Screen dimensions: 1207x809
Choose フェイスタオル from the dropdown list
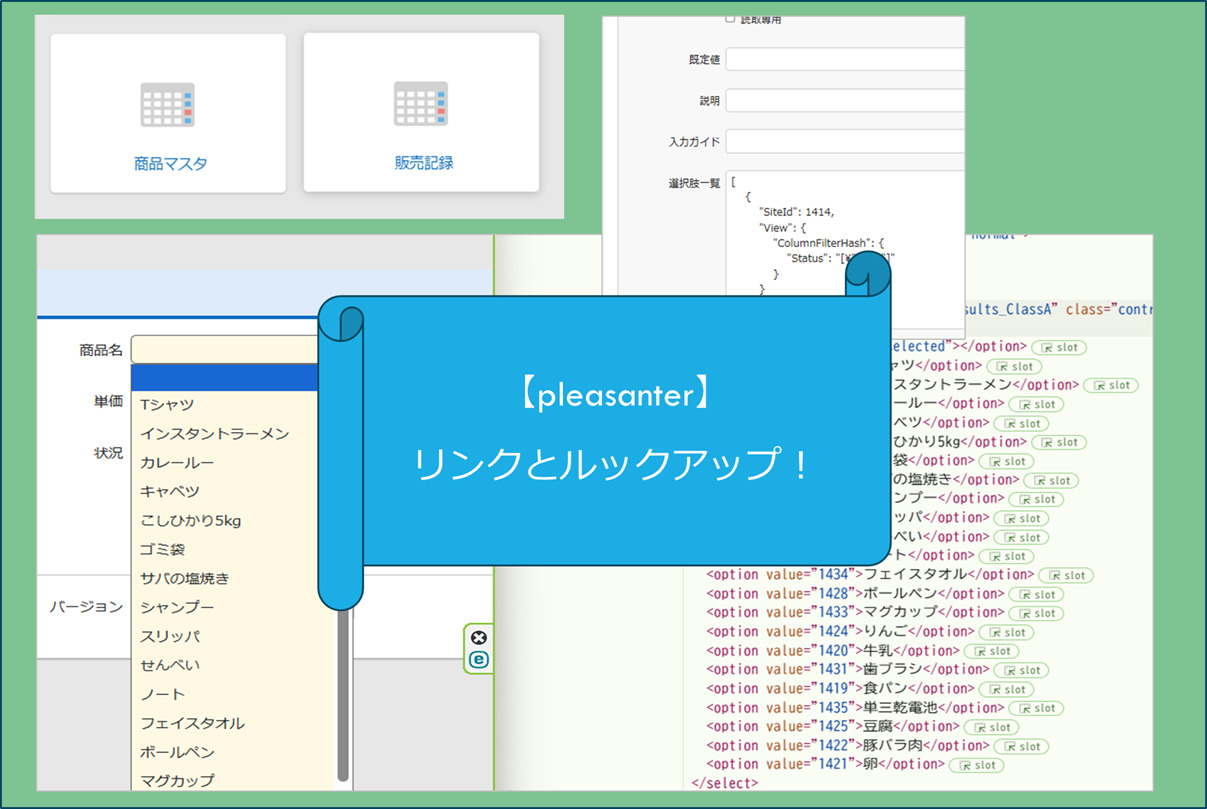192,723
